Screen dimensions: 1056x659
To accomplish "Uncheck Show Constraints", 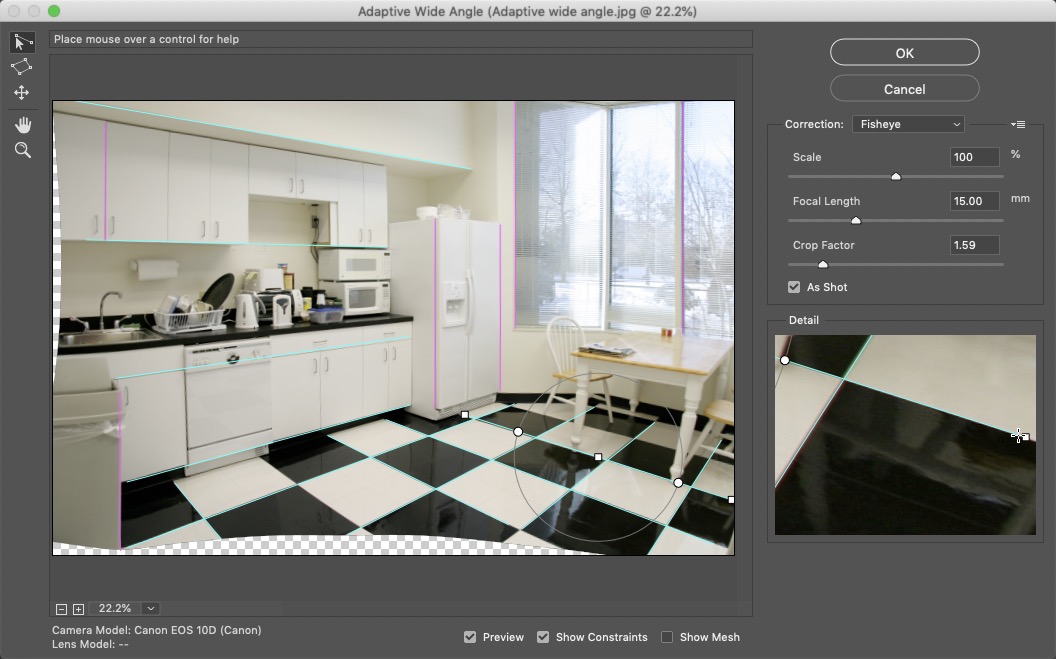I will (543, 637).
